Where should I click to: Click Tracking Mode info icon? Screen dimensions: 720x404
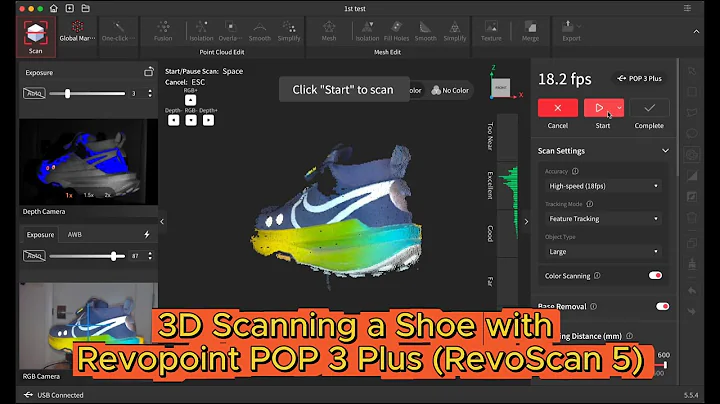coord(590,204)
